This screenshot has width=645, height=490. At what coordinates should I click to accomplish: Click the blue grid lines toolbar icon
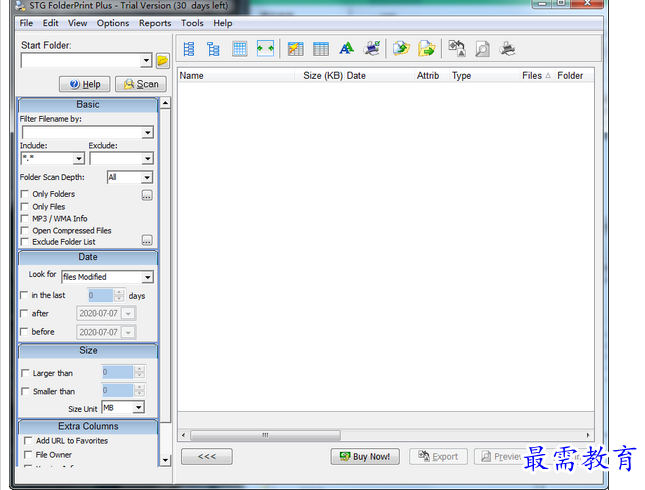tap(239, 49)
